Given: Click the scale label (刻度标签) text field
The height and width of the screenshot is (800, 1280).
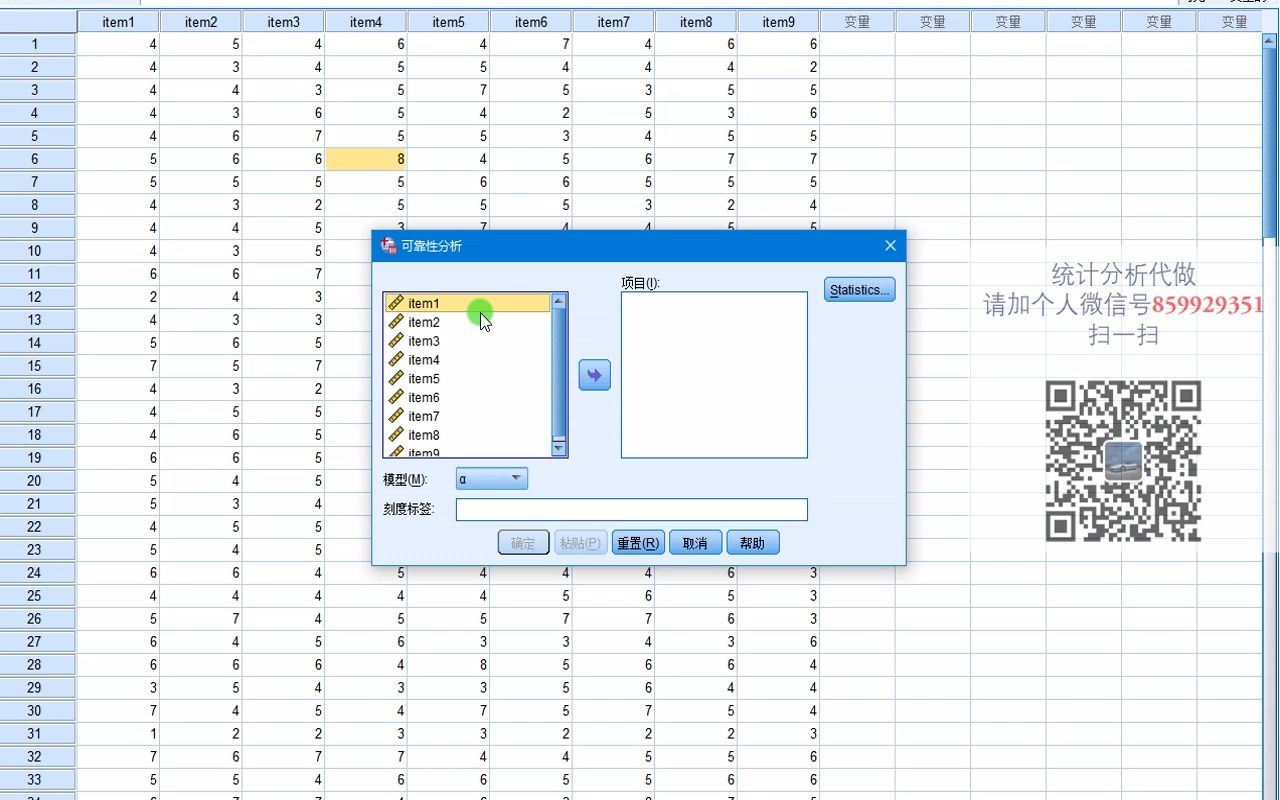Looking at the screenshot, I should pyautogui.click(x=631, y=510).
